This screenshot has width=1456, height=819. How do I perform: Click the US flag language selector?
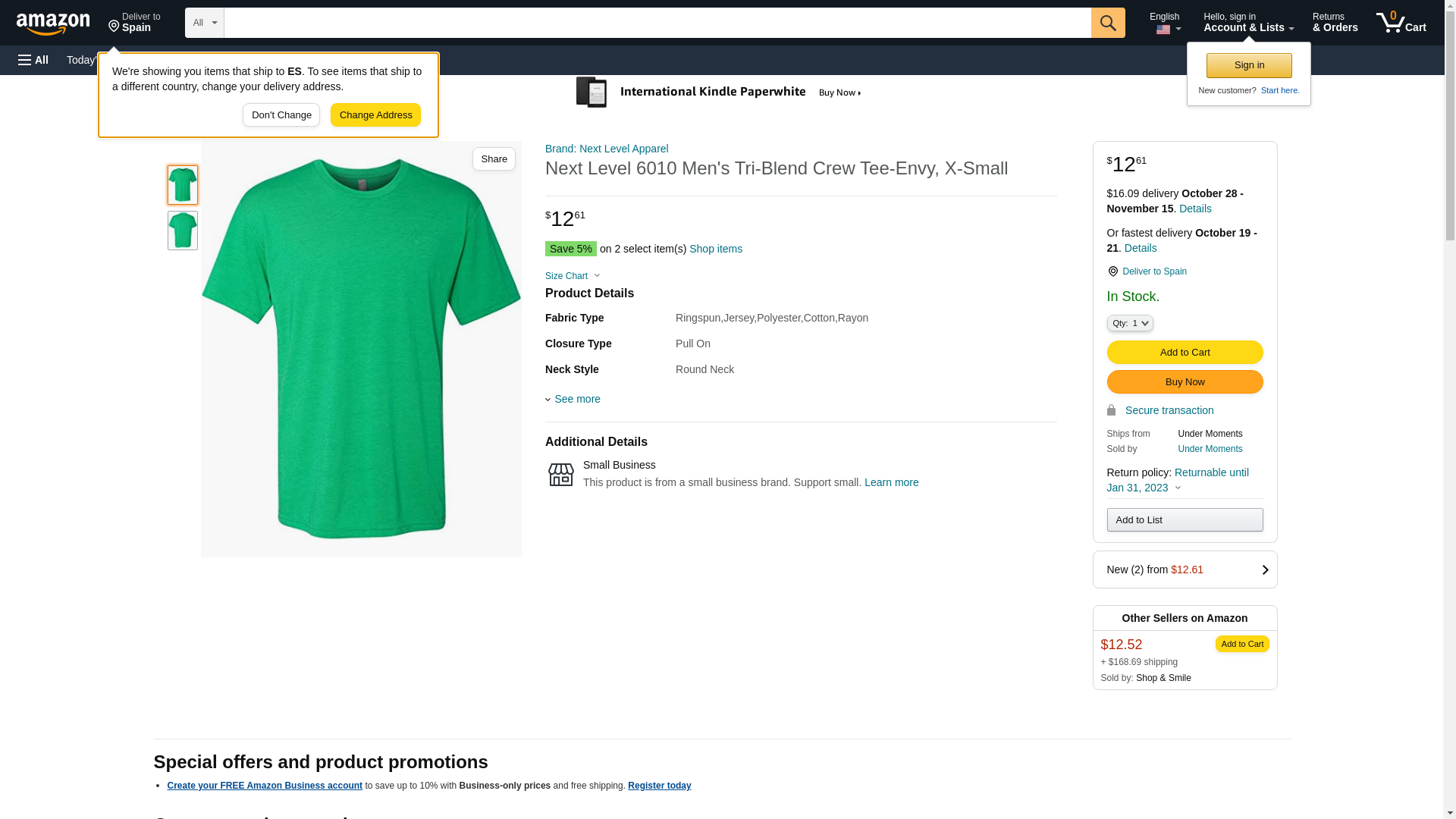click(1167, 30)
